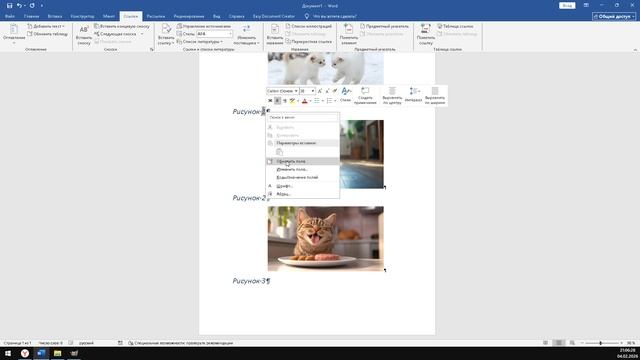The width and height of the screenshot is (640, 360).
Task: Undo the last action
Action: click(x=19, y=6)
